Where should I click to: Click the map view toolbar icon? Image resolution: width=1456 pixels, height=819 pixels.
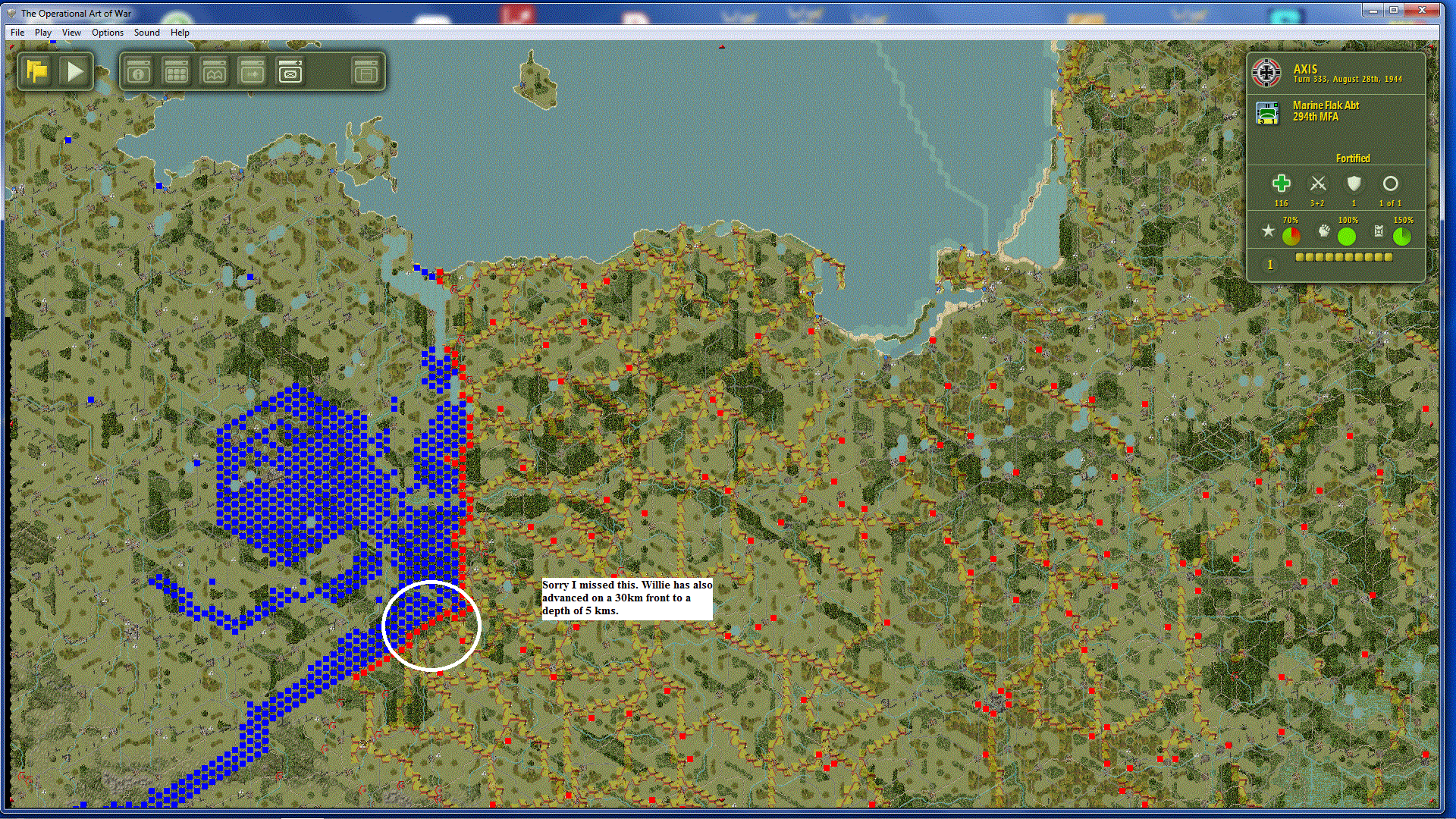pyautogui.click(x=215, y=72)
